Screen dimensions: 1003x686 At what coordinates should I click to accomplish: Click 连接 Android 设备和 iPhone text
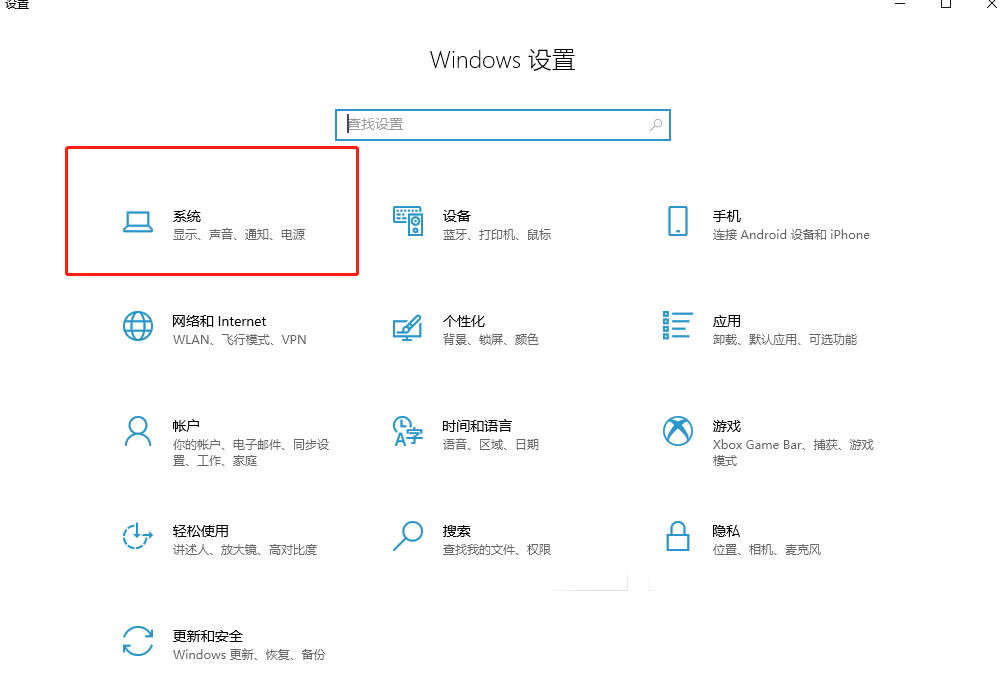coord(791,235)
